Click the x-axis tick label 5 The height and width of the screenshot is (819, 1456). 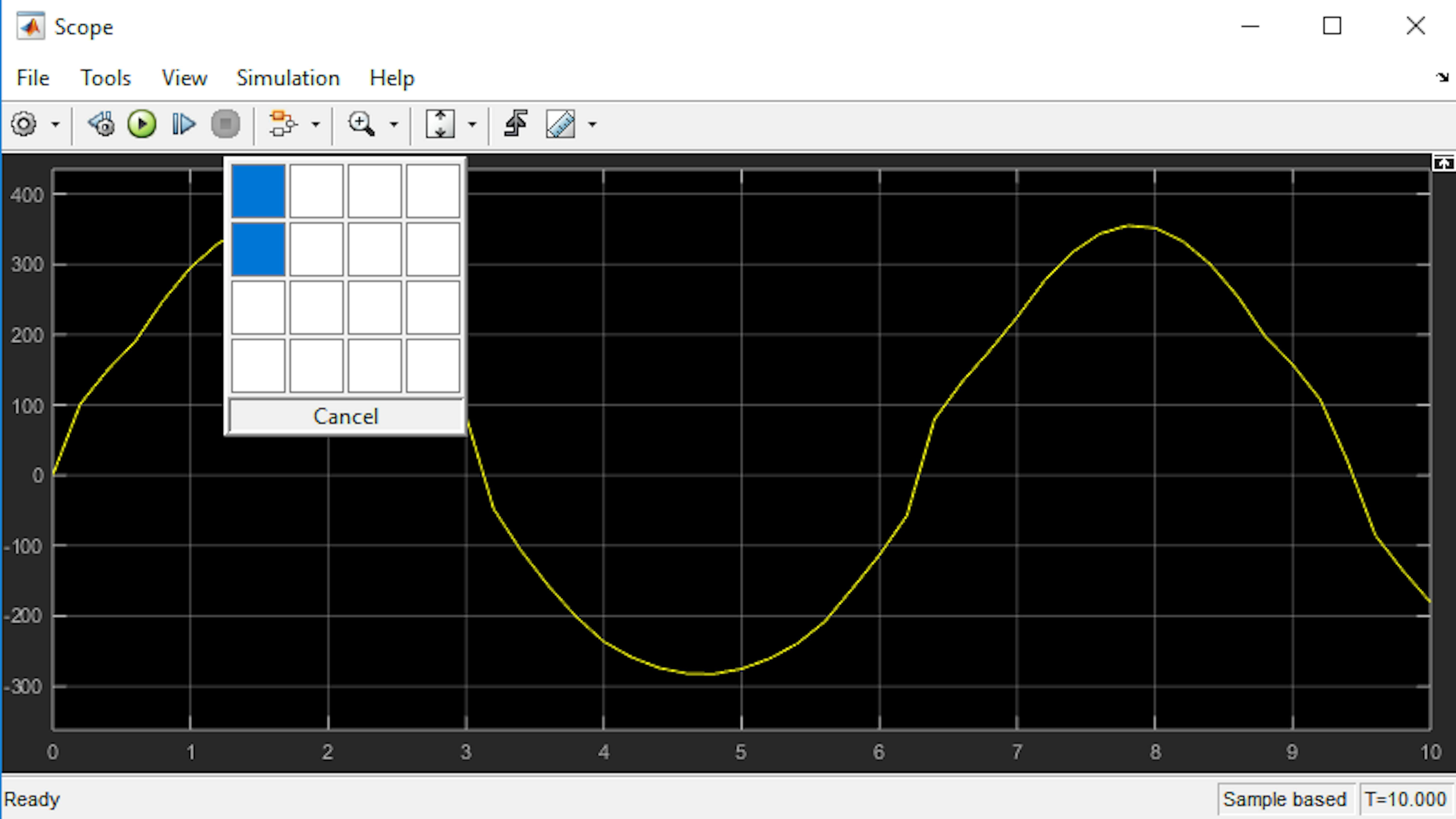point(741,752)
